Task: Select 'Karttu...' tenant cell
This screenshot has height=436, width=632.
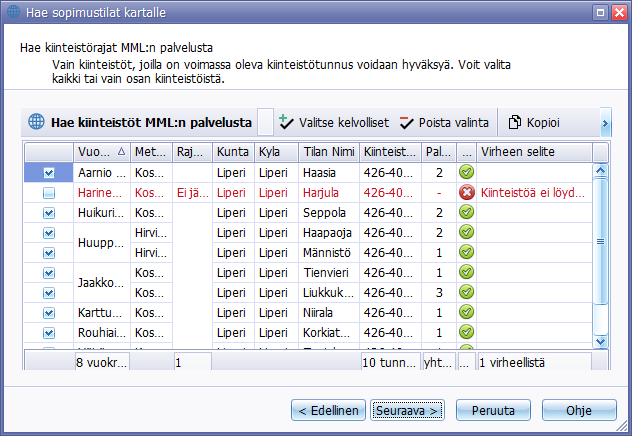Action: 102,313
